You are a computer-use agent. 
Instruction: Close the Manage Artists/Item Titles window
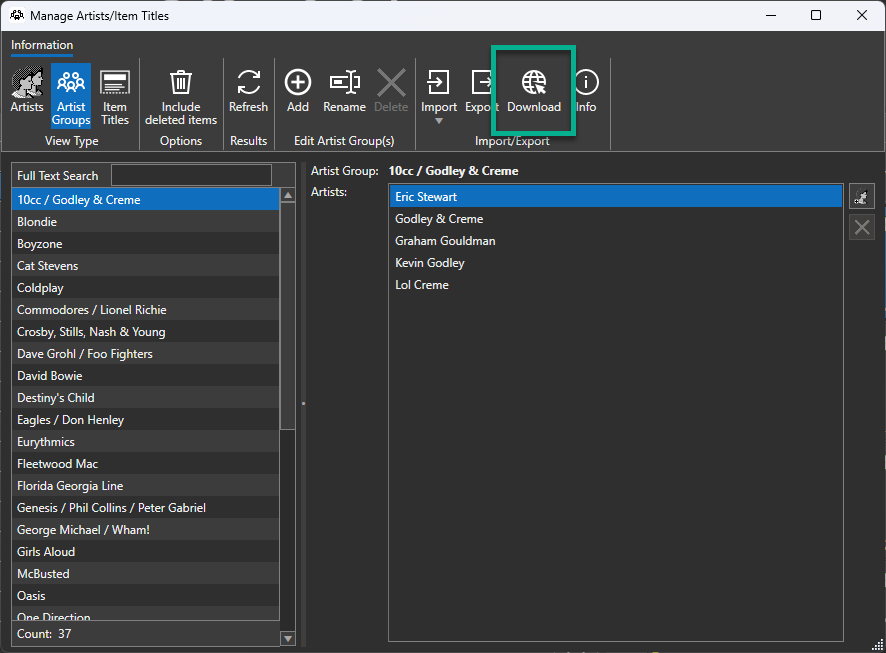(862, 15)
